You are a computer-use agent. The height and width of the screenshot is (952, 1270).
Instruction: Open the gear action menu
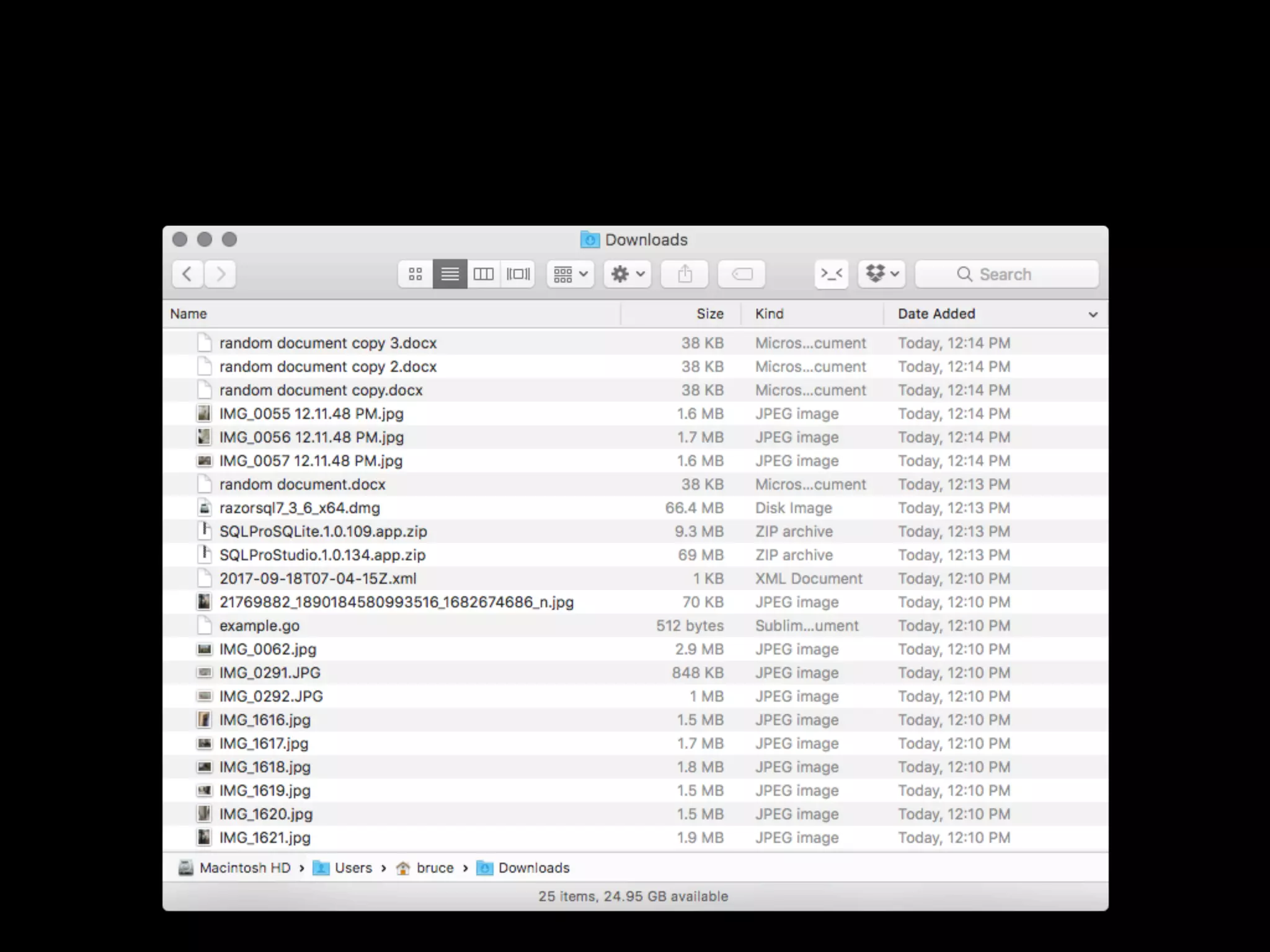click(x=628, y=274)
